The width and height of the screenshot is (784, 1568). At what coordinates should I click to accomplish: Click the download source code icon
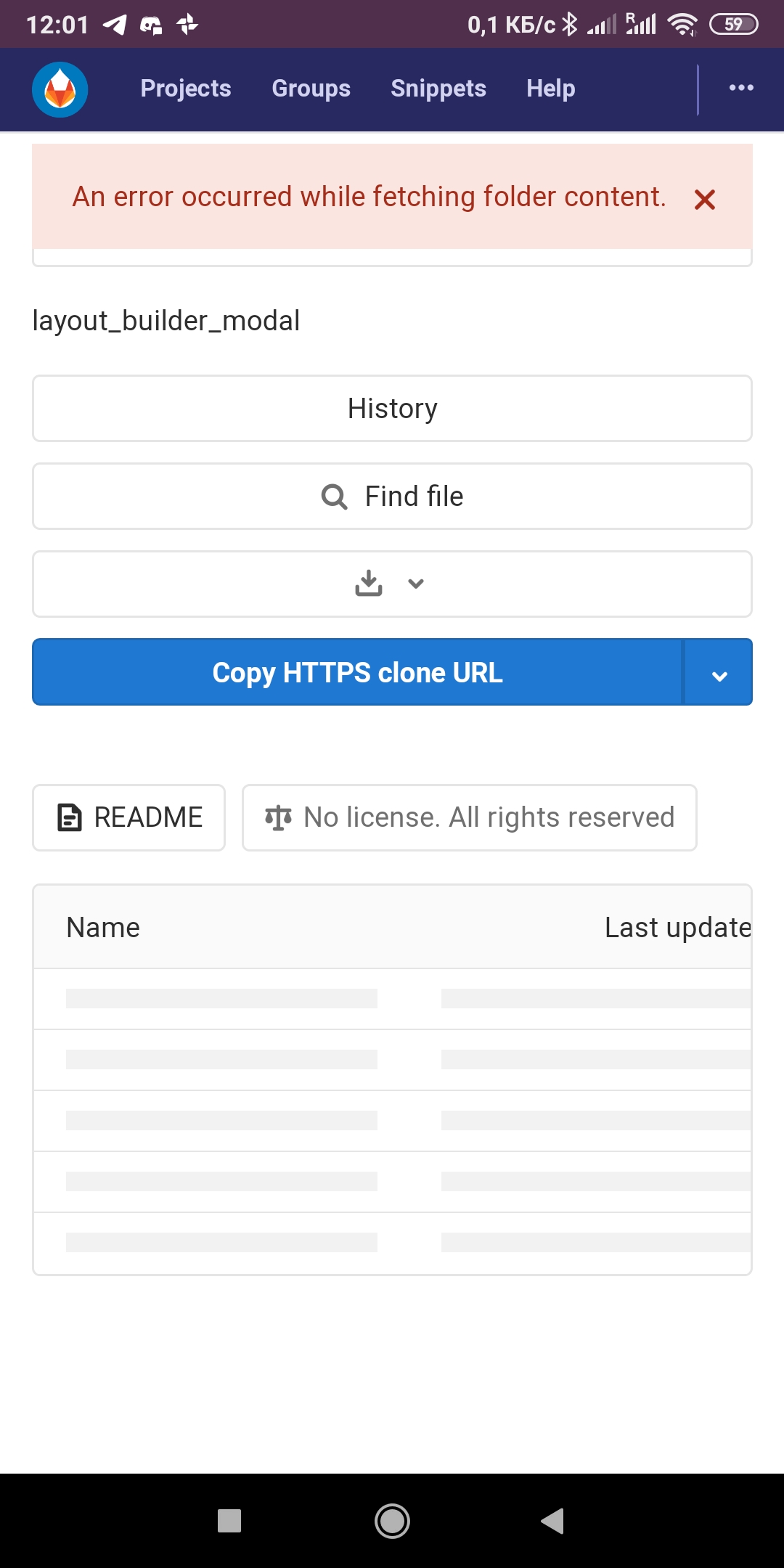coord(369,583)
